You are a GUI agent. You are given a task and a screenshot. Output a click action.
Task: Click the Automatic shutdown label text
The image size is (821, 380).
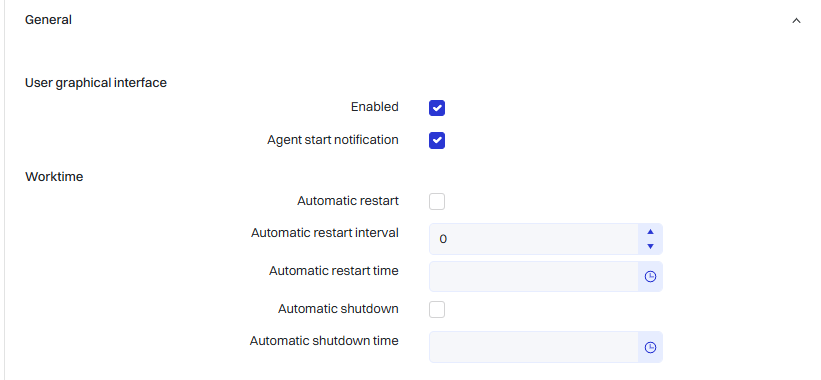coord(338,309)
